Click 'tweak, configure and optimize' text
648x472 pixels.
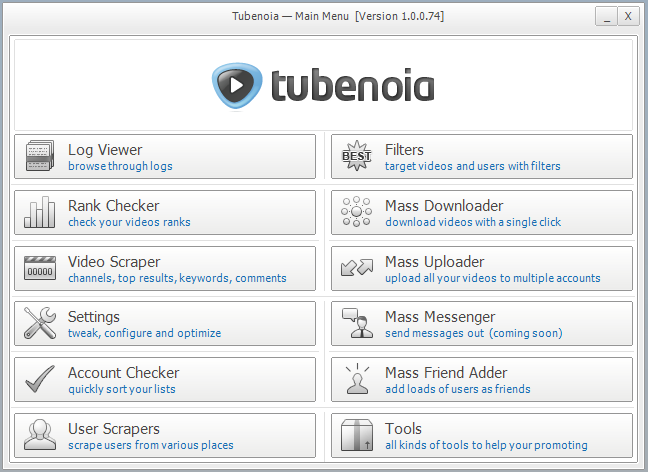tap(145, 333)
